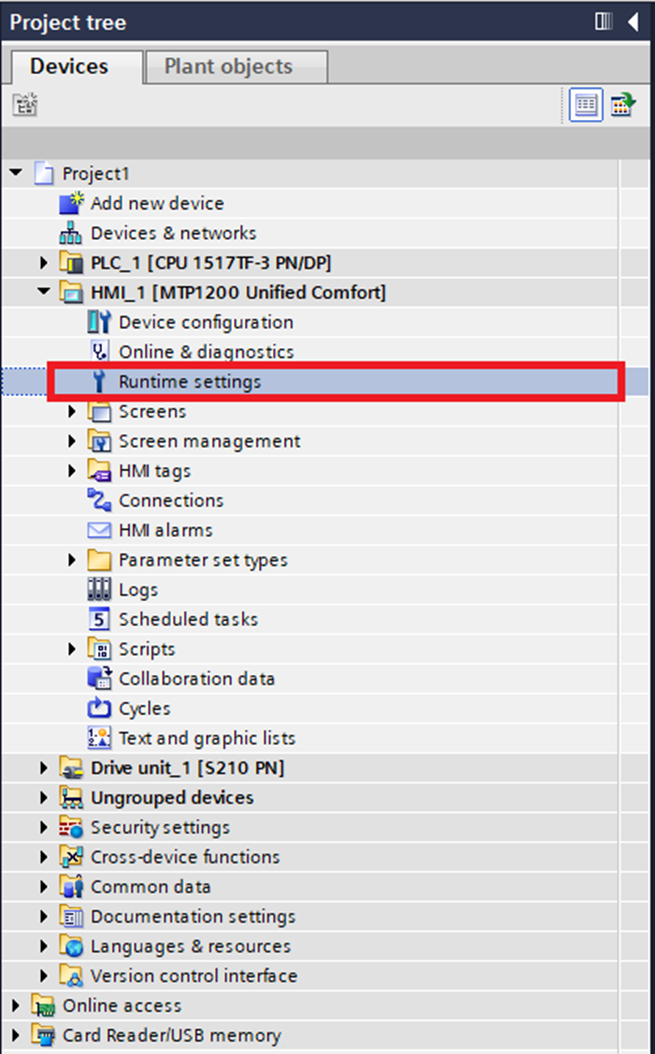655x1054 pixels.
Task: Click the Text and graphic lists icon
Action: coord(99,738)
